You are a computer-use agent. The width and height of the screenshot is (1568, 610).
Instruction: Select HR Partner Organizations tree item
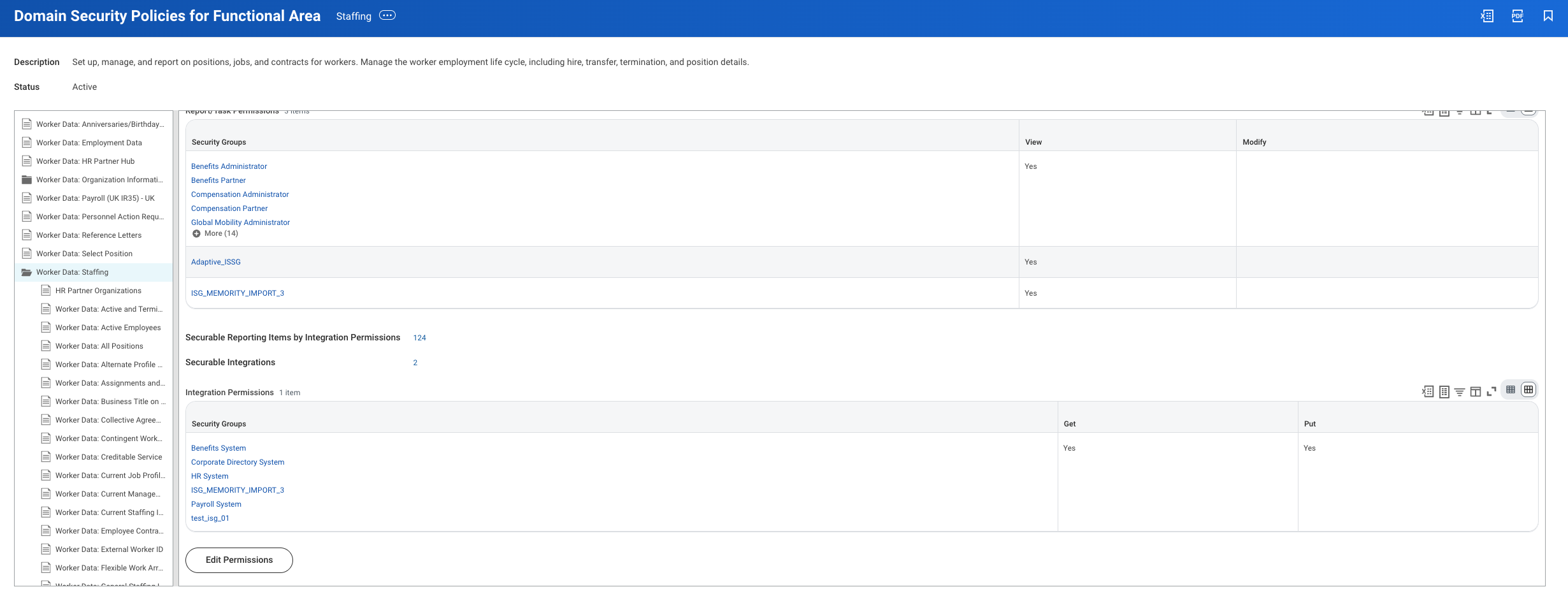[x=98, y=291]
